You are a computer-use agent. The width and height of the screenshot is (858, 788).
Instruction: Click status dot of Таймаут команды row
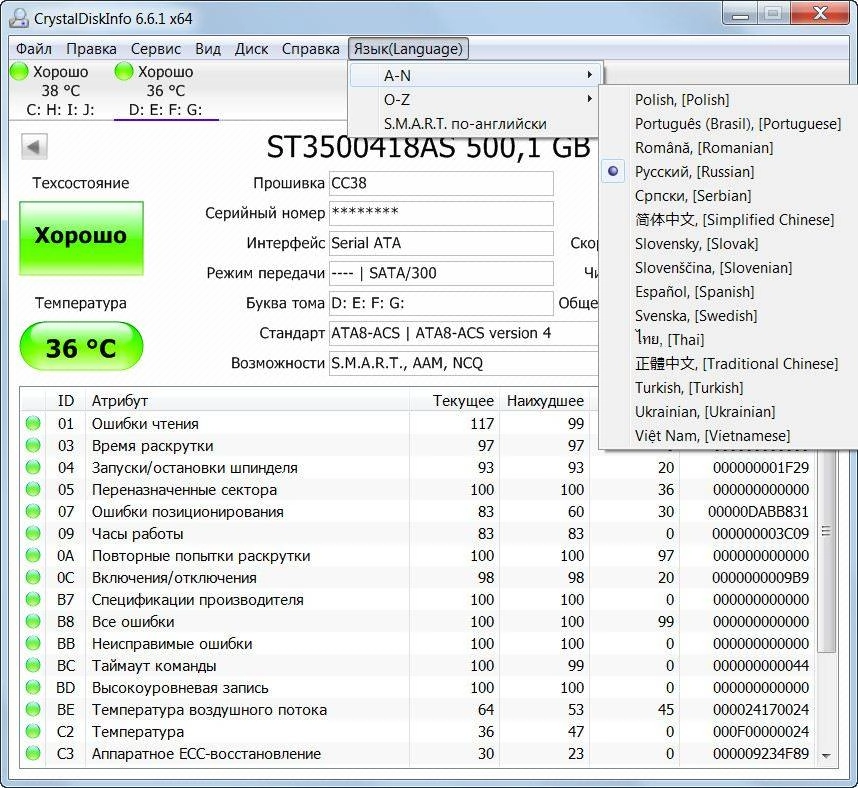33,665
